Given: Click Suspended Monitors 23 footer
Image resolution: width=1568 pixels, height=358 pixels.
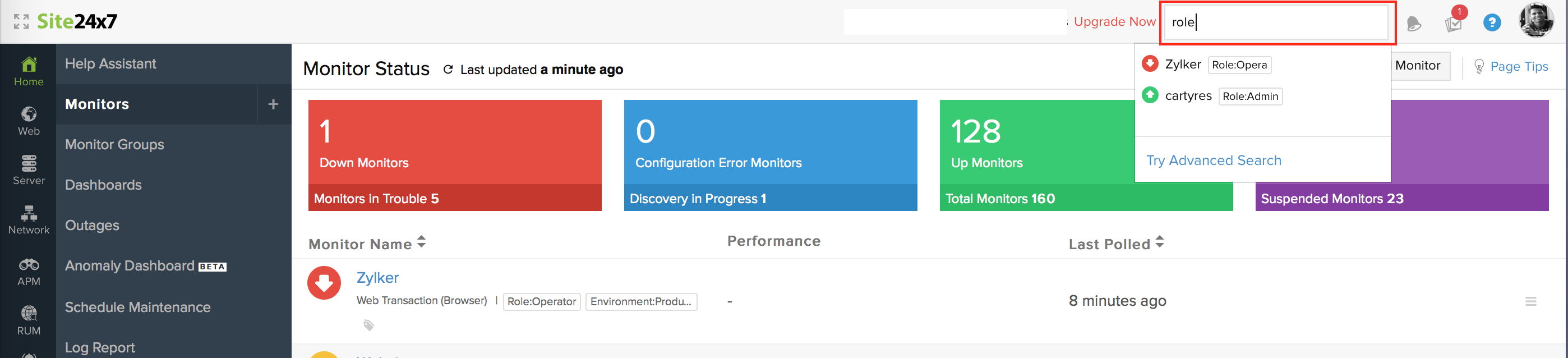Looking at the screenshot, I should (x=1402, y=199).
